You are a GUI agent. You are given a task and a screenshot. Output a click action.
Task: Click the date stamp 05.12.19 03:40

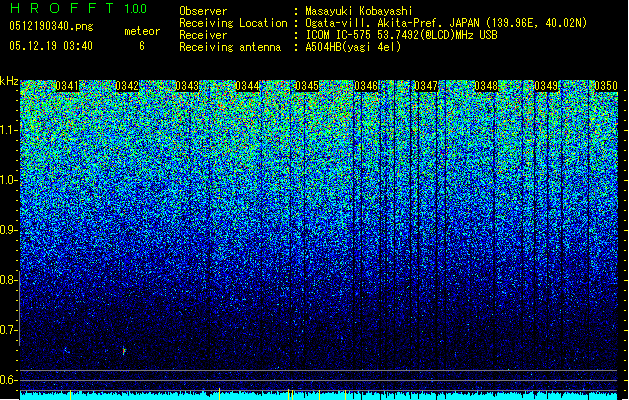51,46
